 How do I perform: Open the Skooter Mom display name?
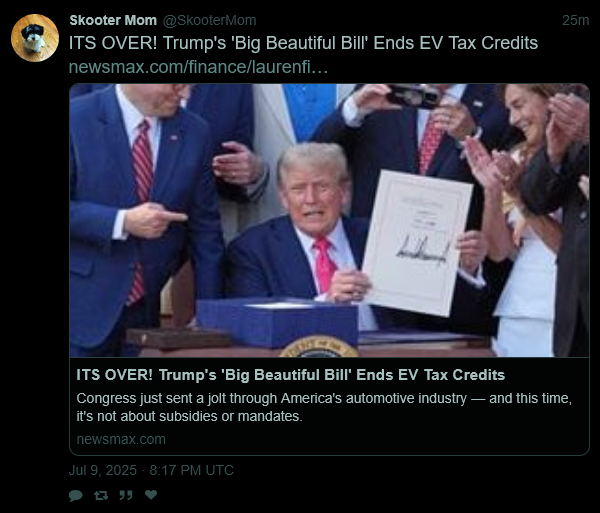point(113,20)
